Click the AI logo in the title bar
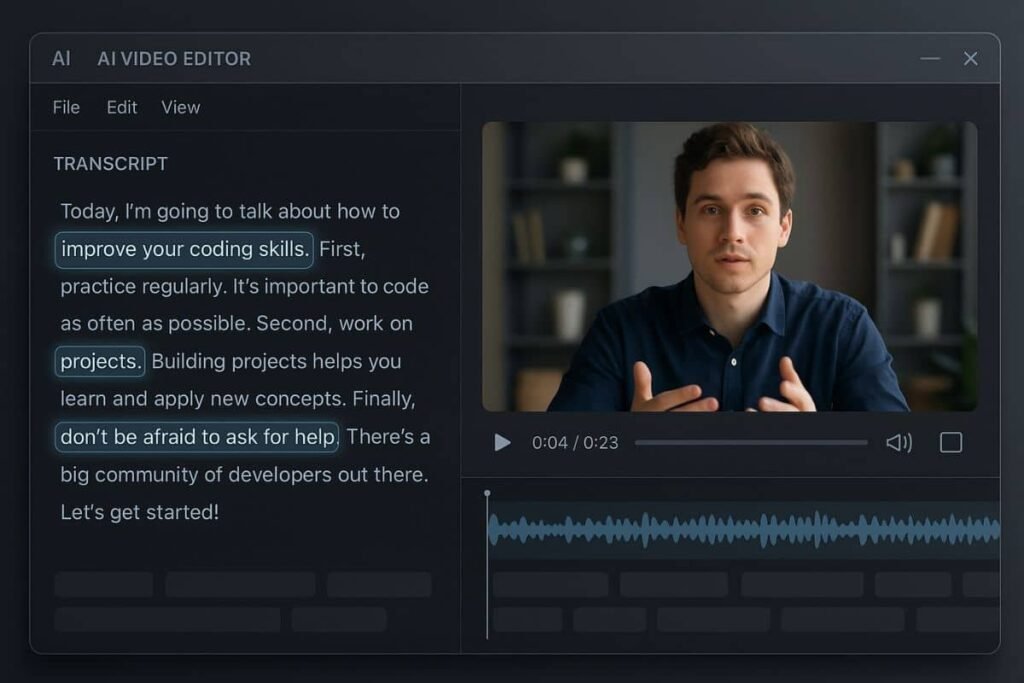 tap(61, 58)
